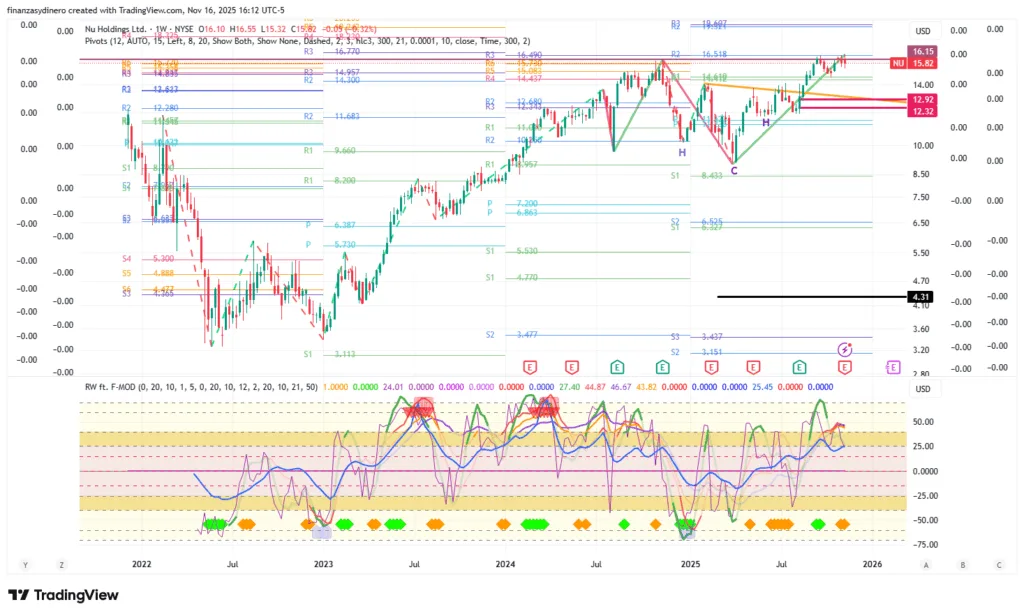Screen dimensions: 1024x616
Task: Click the TradingView logo at bottom left
Action: pos(63,596)
